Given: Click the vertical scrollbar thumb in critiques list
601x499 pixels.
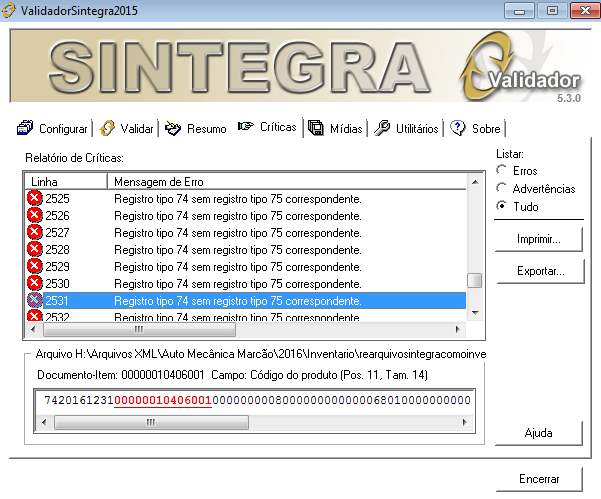Looking at the screenshot, I should [475, 280].
